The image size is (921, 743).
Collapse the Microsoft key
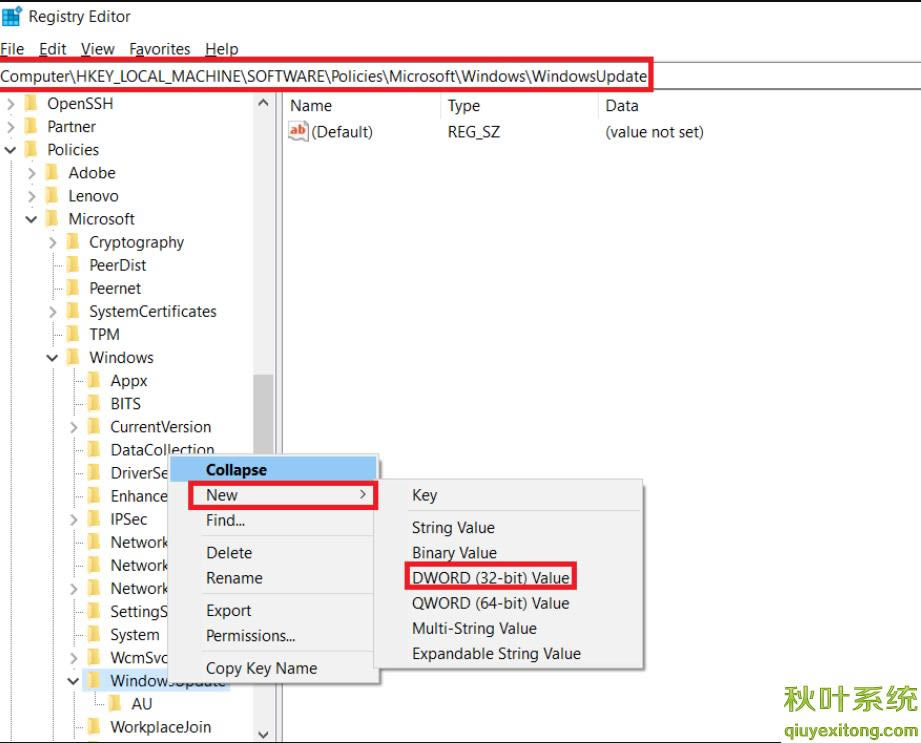coord(31,219)
